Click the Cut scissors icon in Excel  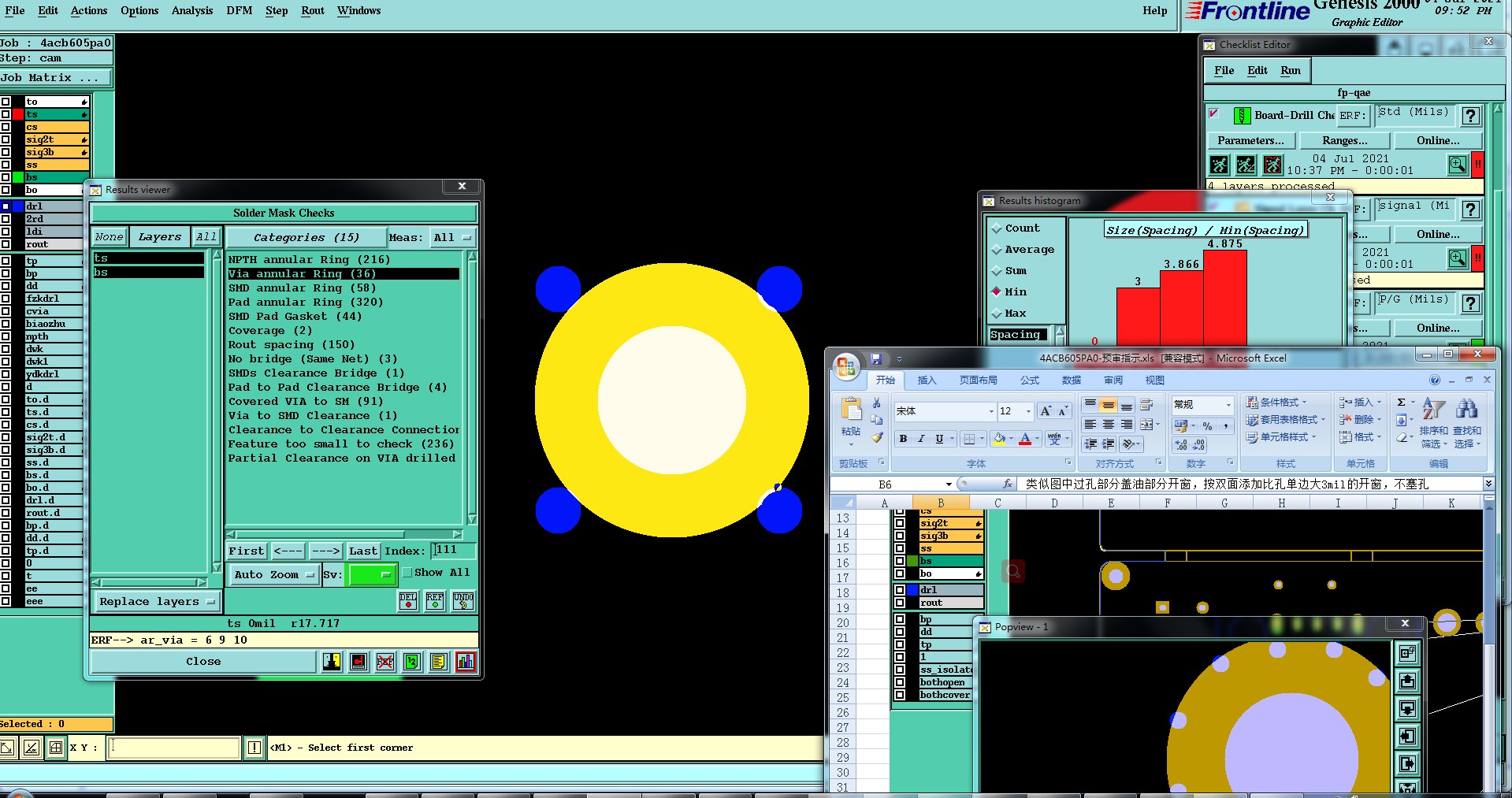[x=877, y=403]
